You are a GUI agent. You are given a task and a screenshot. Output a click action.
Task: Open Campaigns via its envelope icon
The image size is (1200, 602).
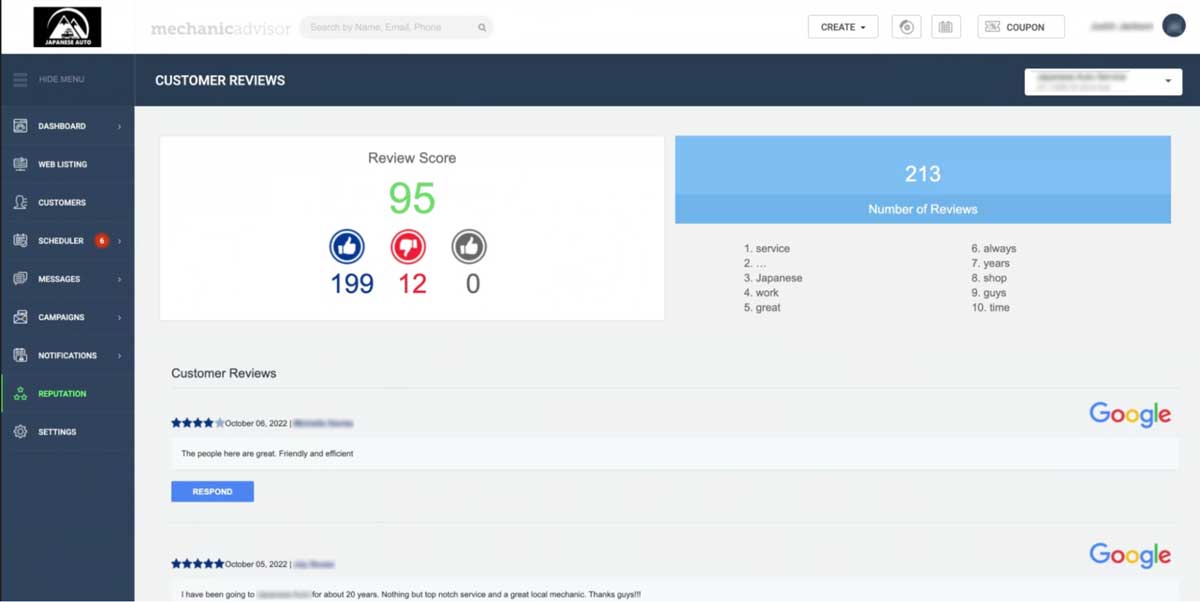coord(20,316)
